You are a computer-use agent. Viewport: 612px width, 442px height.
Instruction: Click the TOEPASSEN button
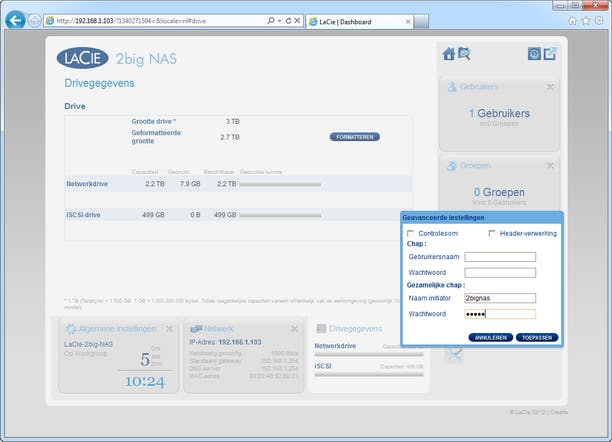tap(537, 338)
